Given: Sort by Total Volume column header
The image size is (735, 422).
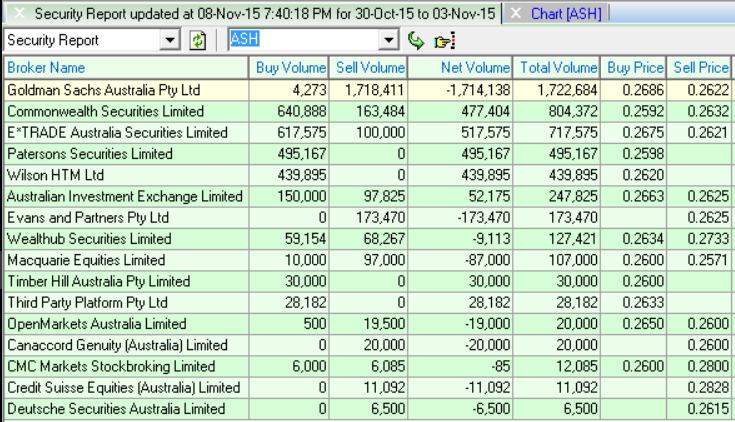Looking at the screenshot, I should tap(556, 68).
